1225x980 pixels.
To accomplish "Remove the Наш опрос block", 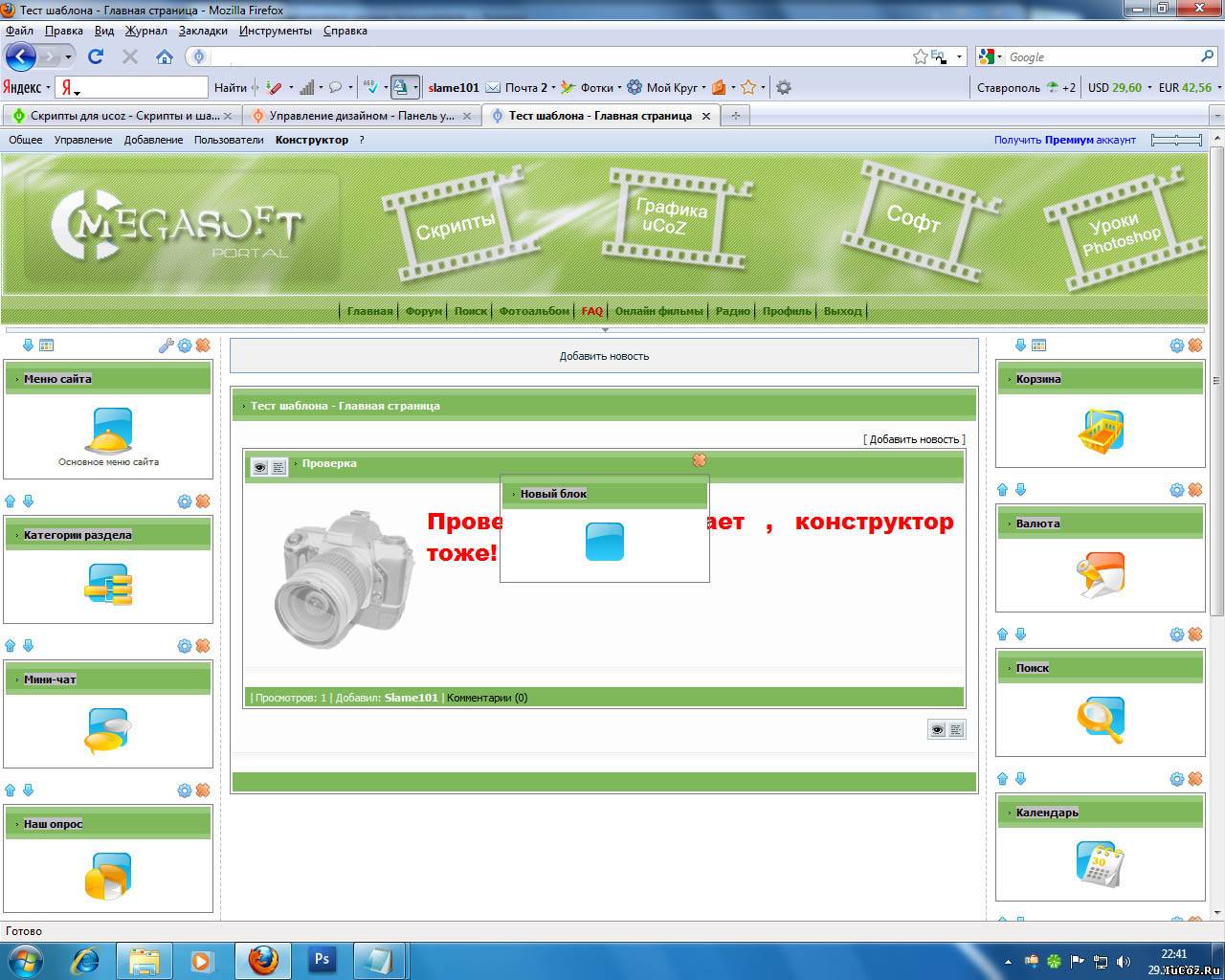I will pyautogui.click(x=203, y=791).
